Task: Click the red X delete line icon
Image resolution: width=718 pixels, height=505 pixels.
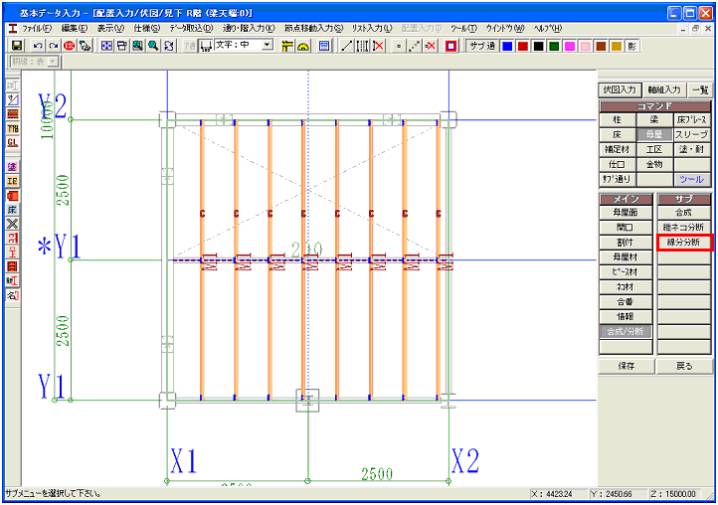Action: click(378, 46)
